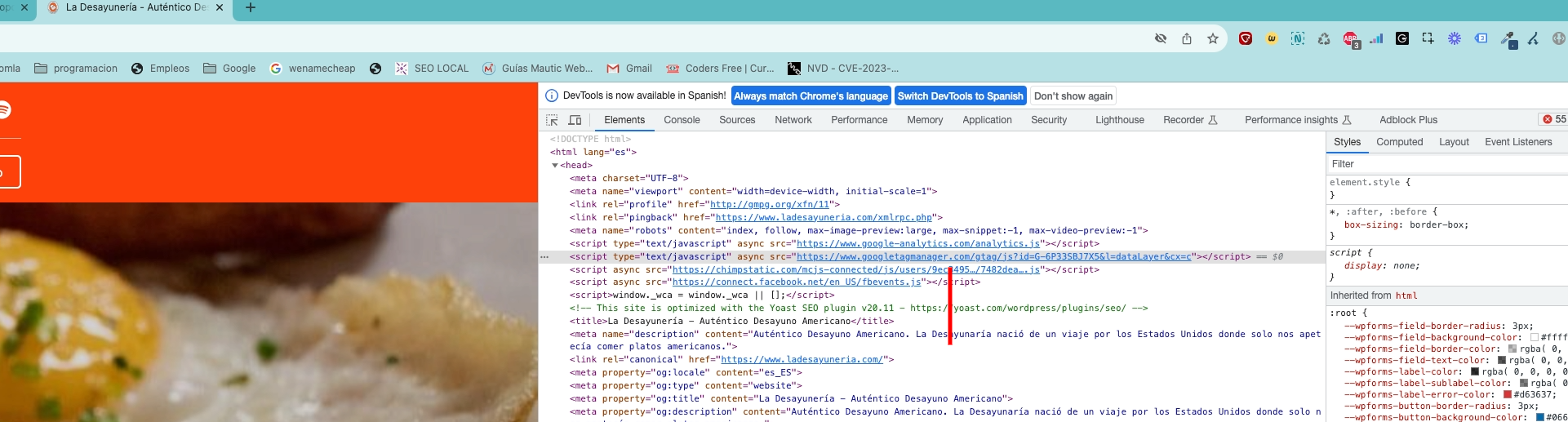1568x422 pixels.
Task: Open the Adblock Plus ABP extension icon
Action: click(x=1351, y=39)
